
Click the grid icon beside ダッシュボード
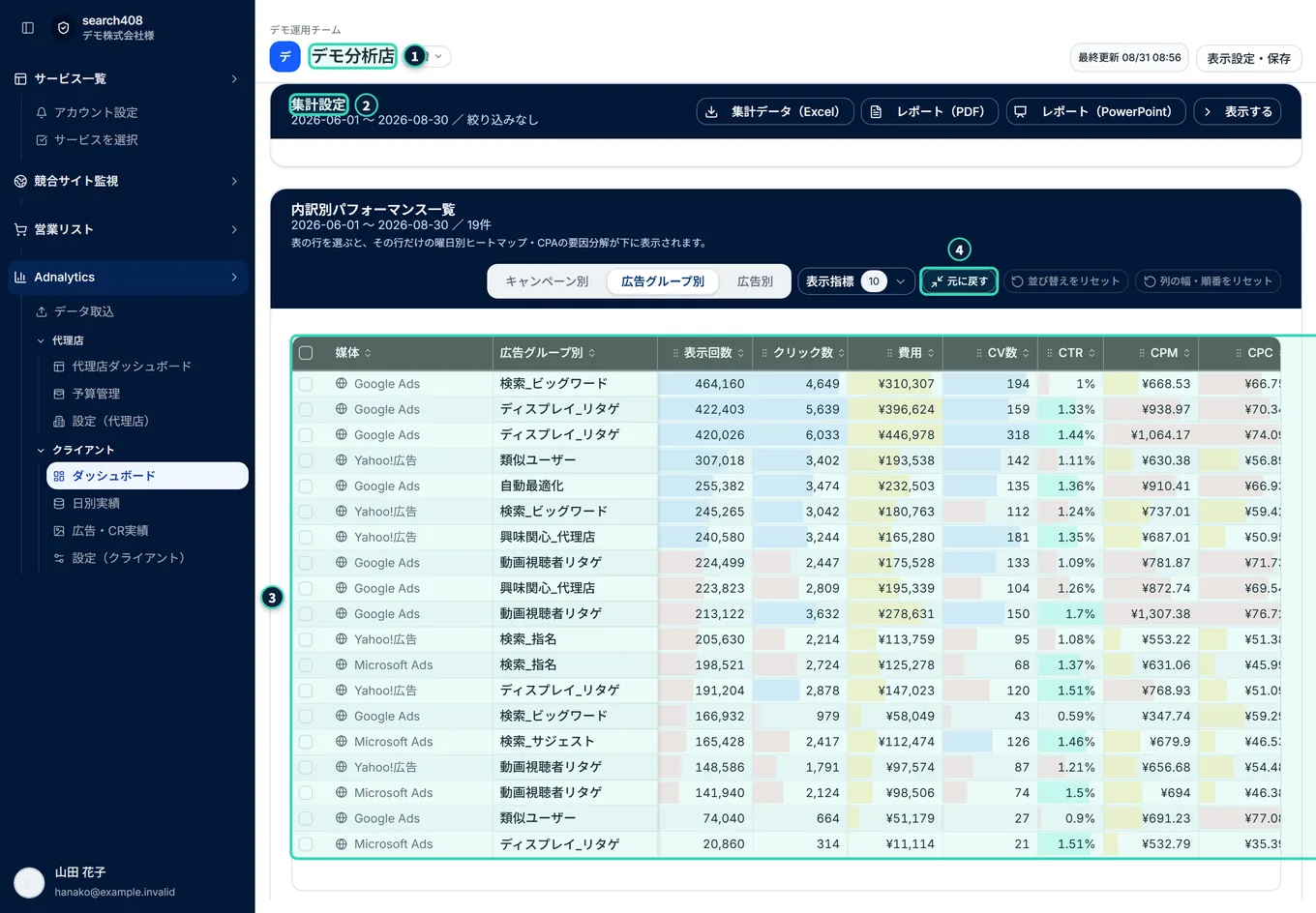(x=59, y=476)
